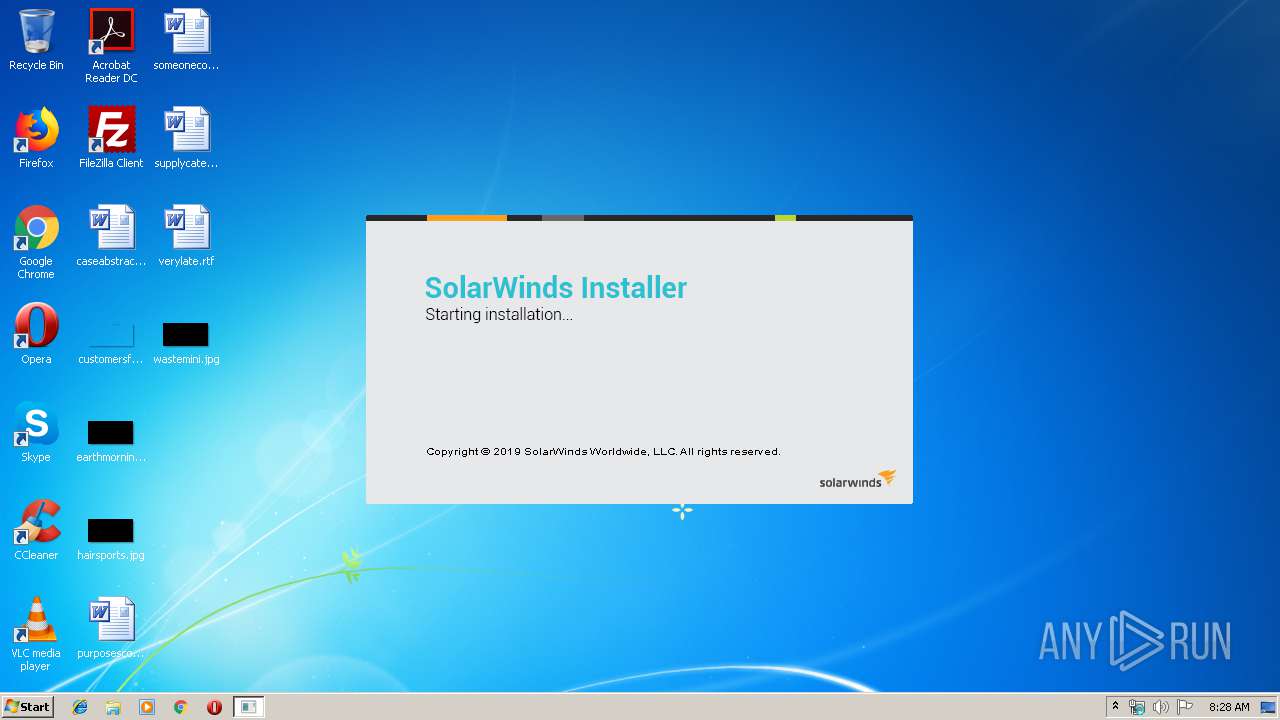Open VLC media player shortcut
Viewport: 1280px width, 720px height.
(36, 634)
